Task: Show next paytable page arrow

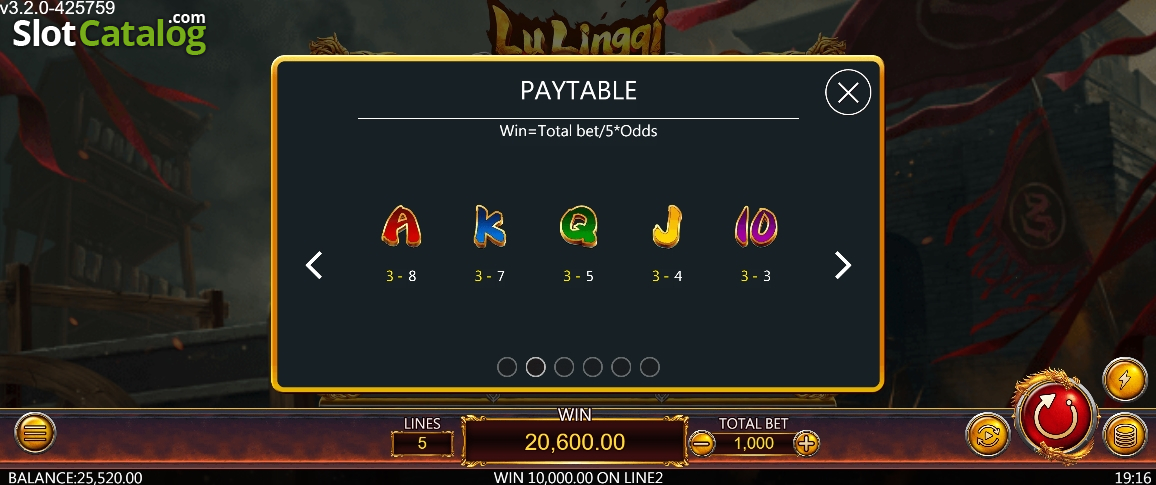Action: pyautogui.click(x=843, y=265)
